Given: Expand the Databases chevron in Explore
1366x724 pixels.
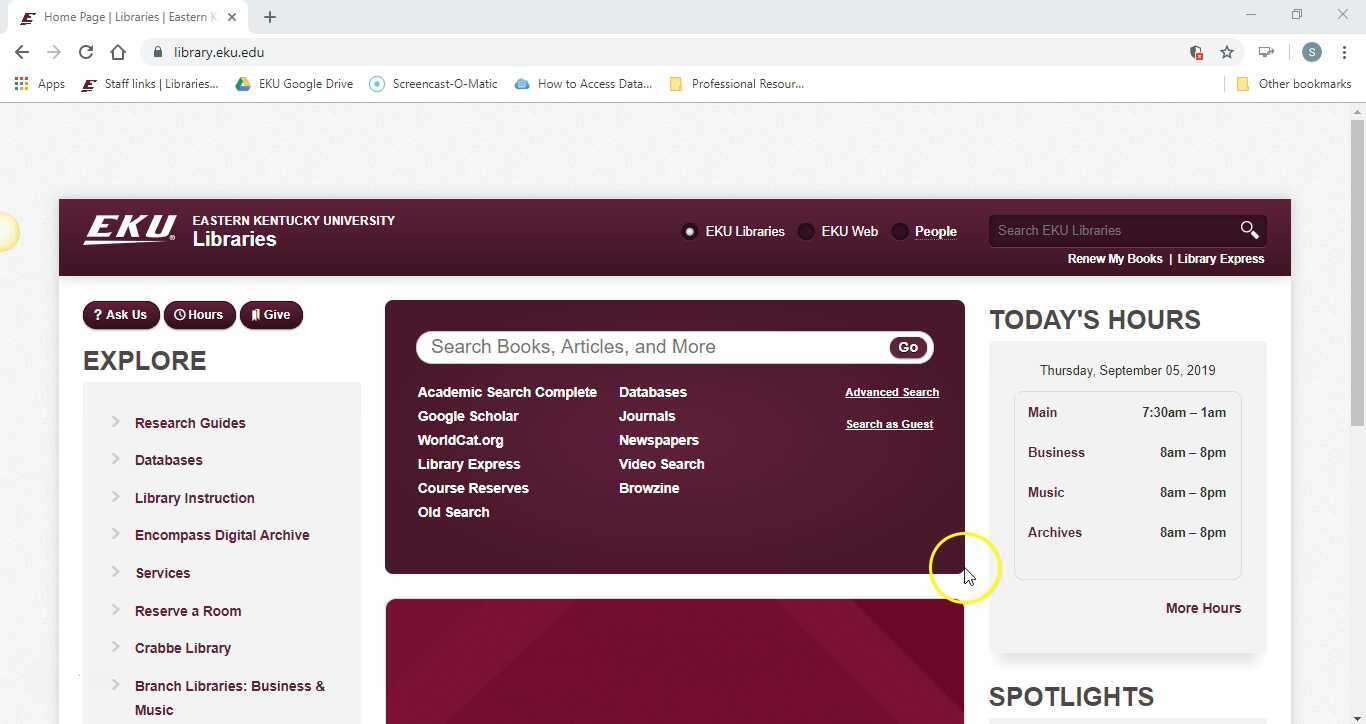Looking at the screenshot, I should point(116,459).
